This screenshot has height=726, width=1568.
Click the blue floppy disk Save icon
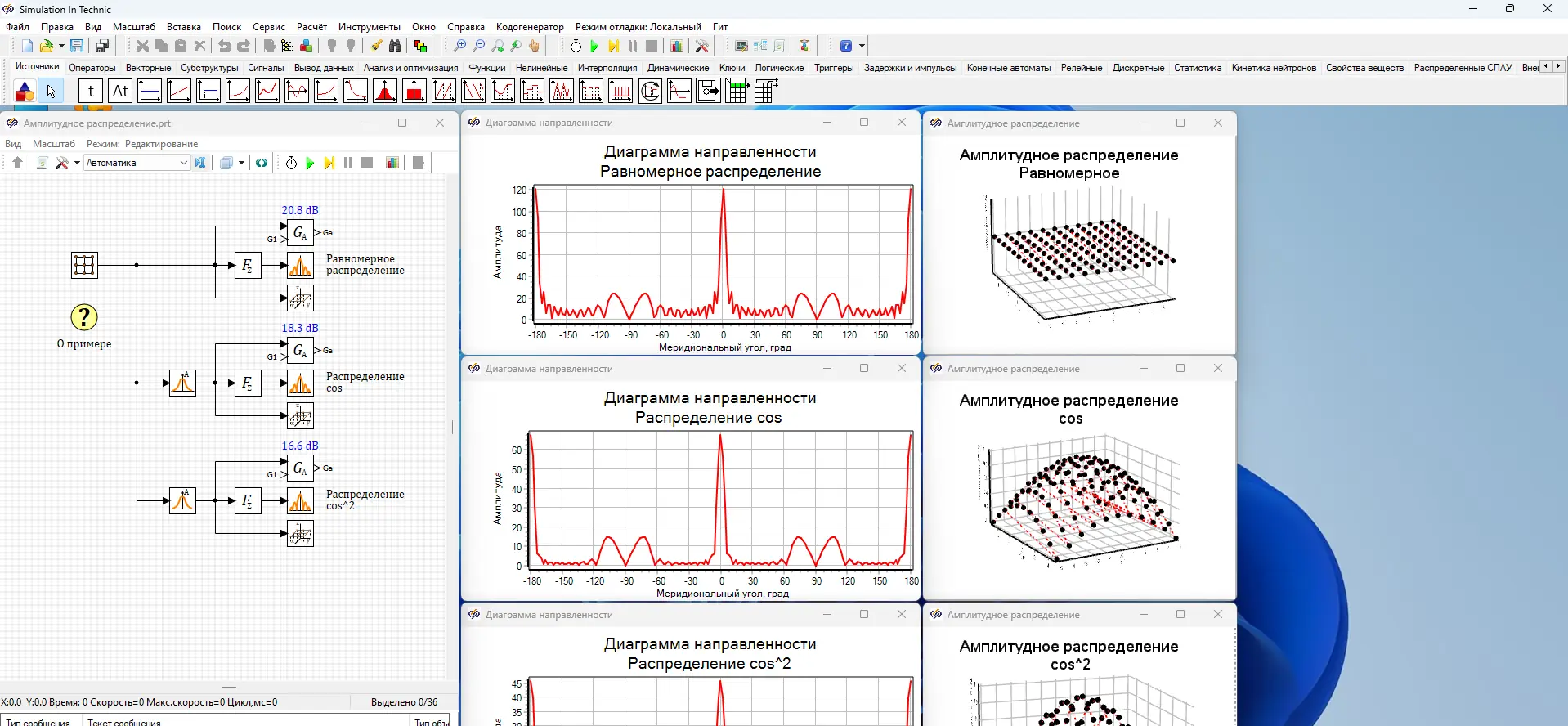pos(77,47)
